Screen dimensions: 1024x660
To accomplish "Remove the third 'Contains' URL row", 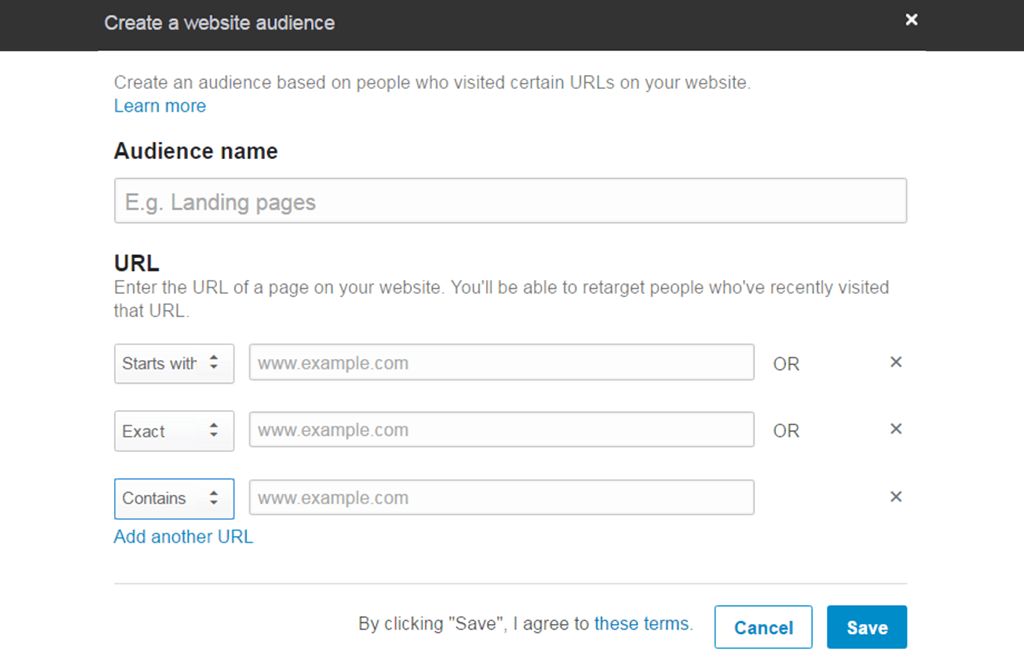I will (896, 496).
